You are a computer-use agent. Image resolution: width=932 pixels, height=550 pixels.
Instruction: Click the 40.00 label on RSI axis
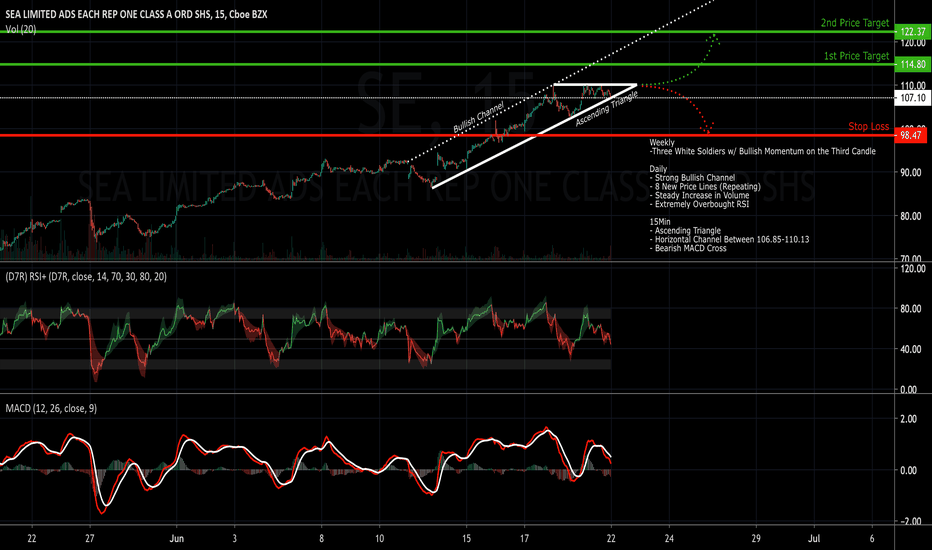pyautogui.click(x=912, y=349)
